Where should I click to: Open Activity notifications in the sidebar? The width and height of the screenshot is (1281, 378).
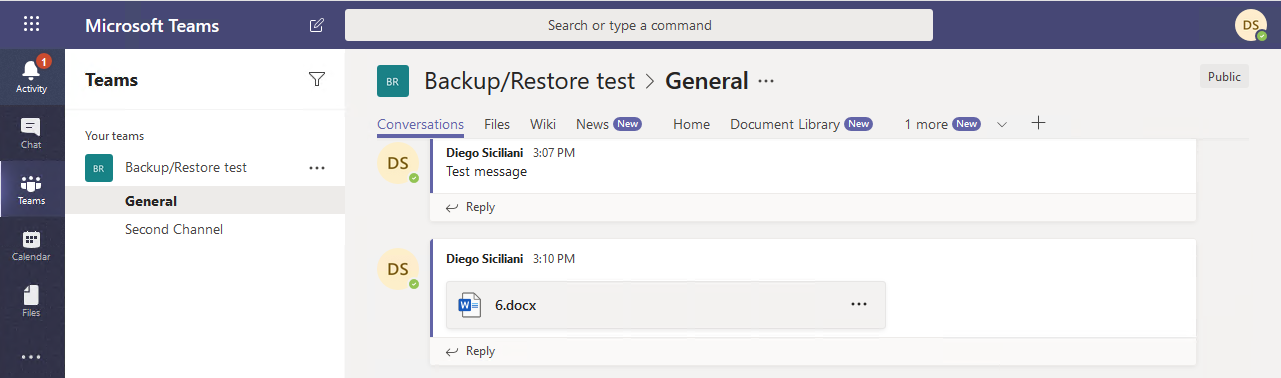coord(32,76)
